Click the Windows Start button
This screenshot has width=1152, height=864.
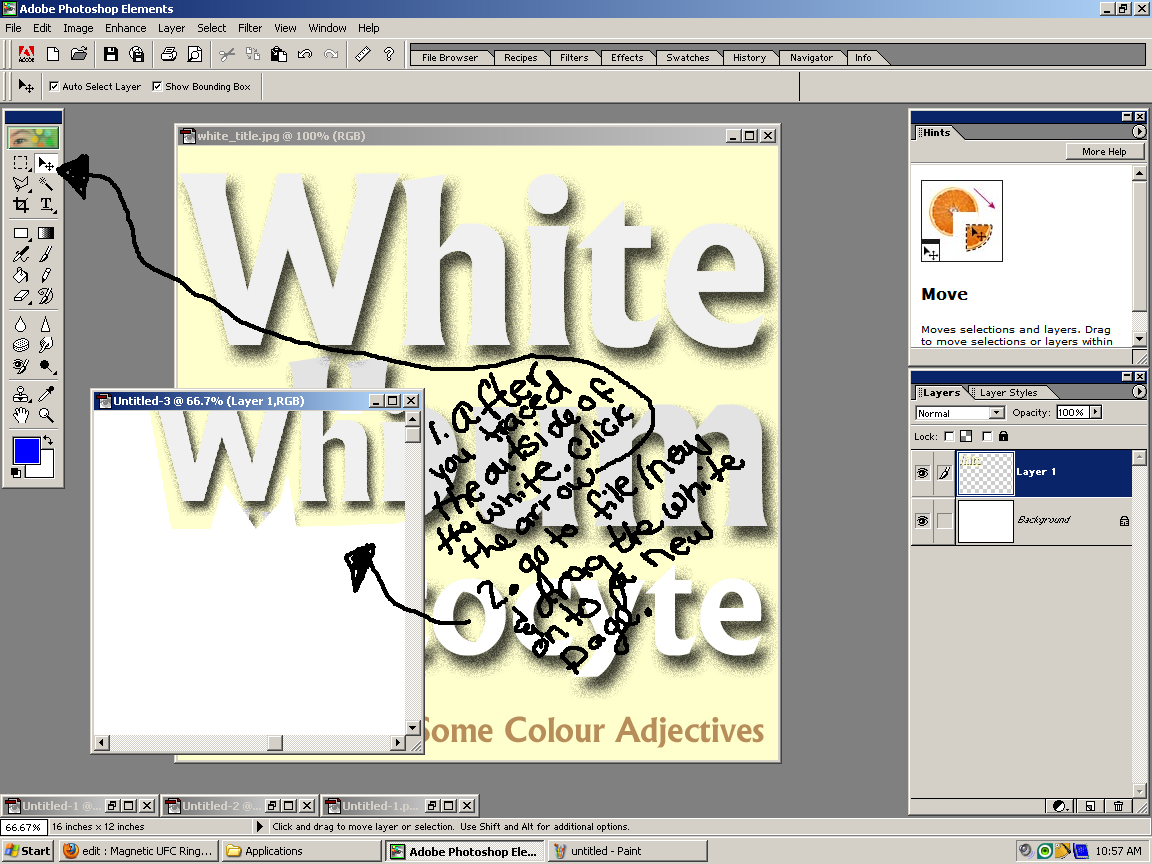coord(27,851)
